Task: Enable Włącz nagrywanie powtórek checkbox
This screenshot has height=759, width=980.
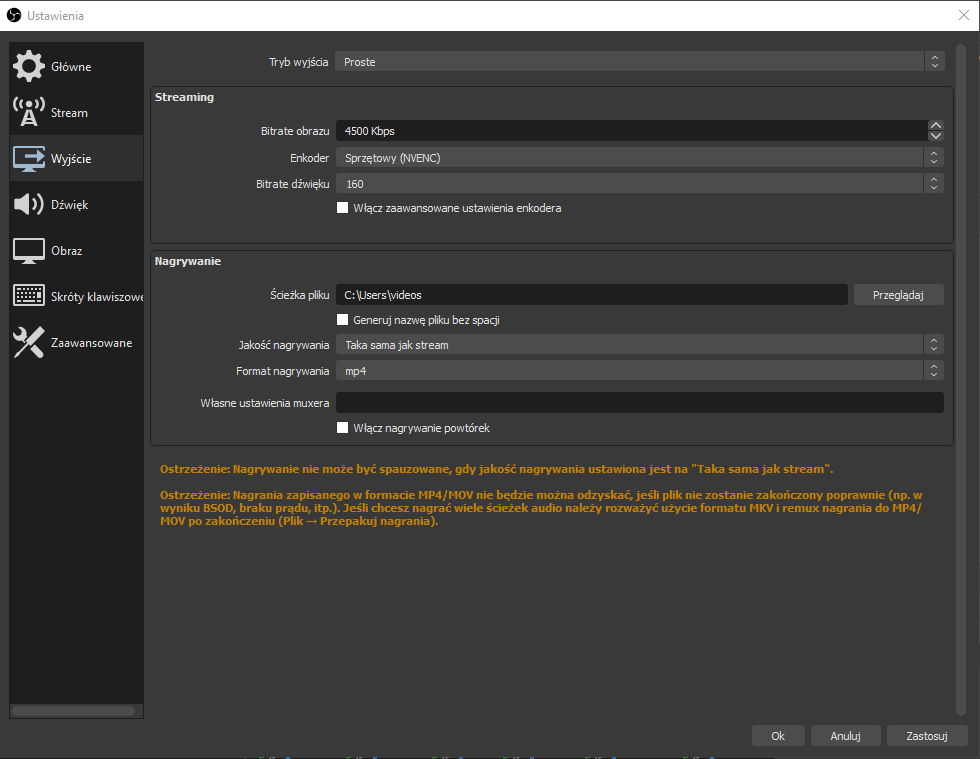Action: point(343,428)
